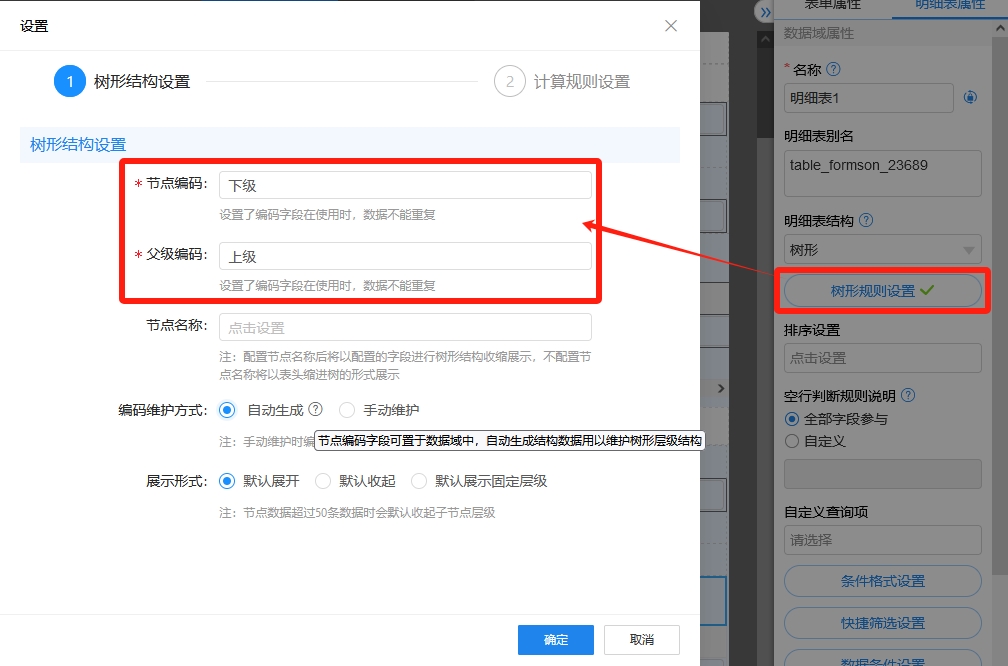Click the 取消 button
This screenshot has height=666, width=1008.
(x=641, y=640)
